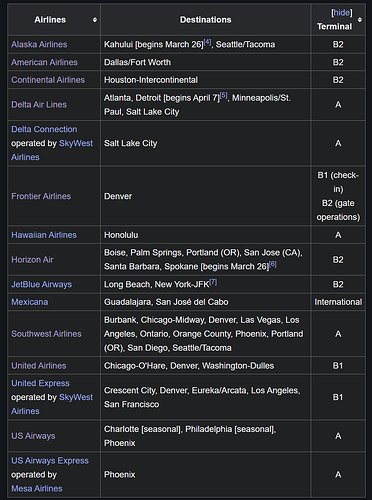Follow citation [7] after New York-JFK
The image size is (372, 500).
pyautogui.click(x=213, y=282)
